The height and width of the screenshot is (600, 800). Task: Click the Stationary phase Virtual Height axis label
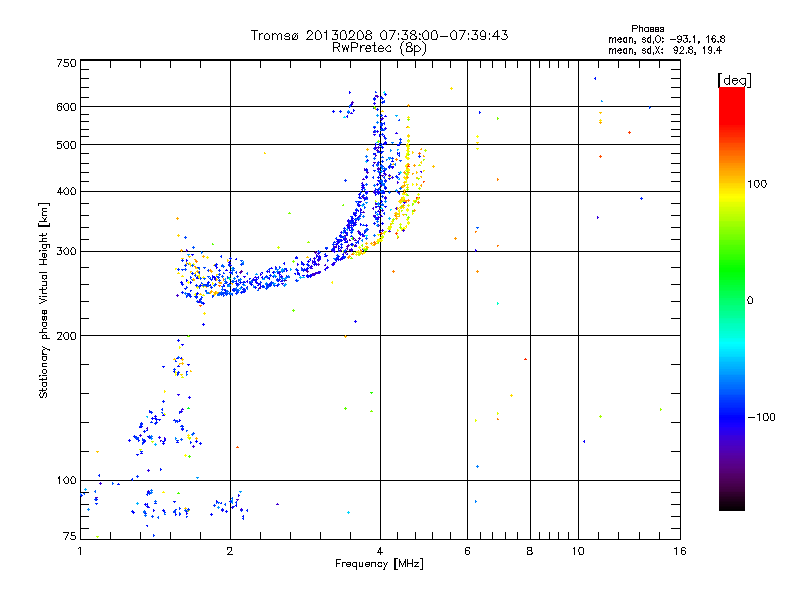pos(44,300)
